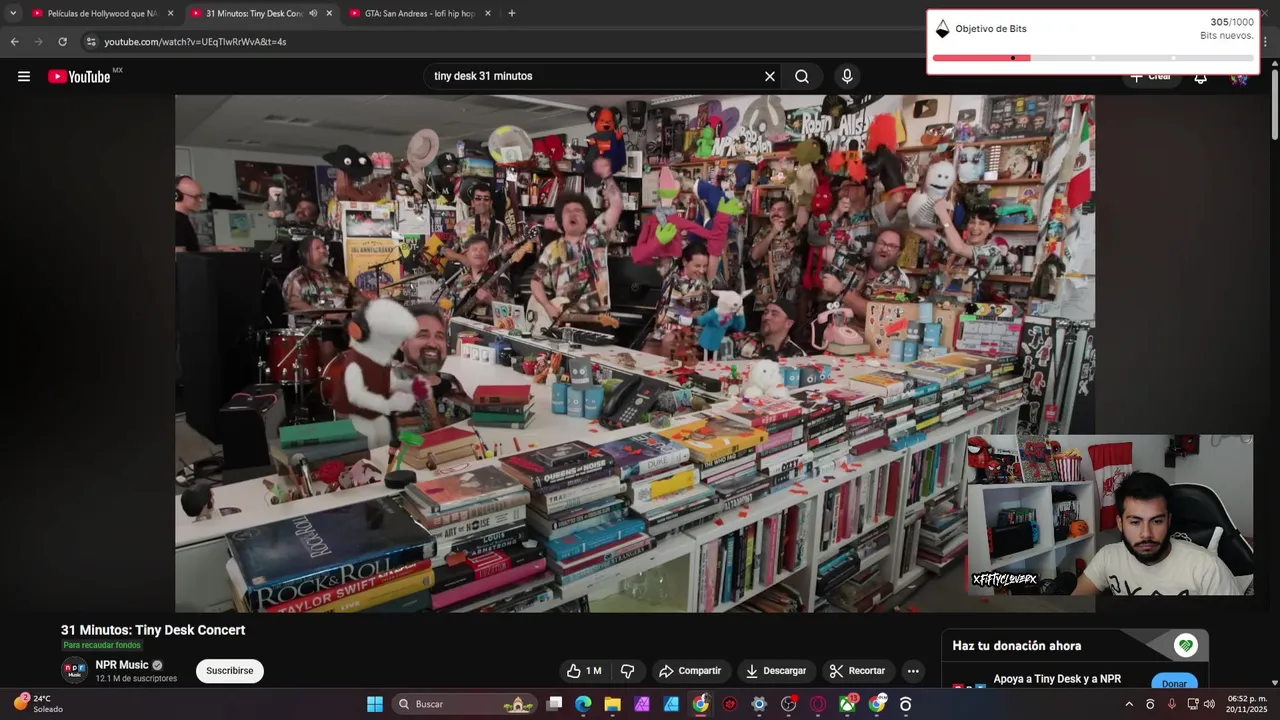Click the Suscribirse button

point(230,671)
